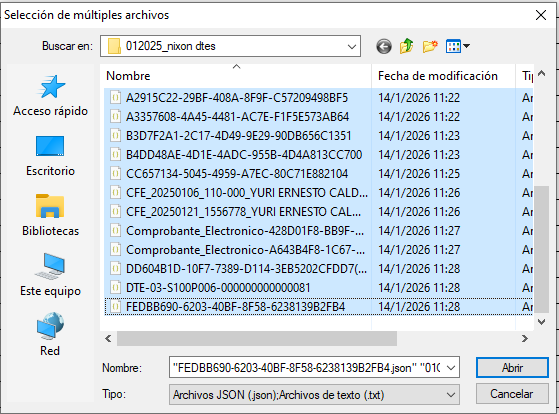This screenshot has width=559, height=414.
Task: Click file icon of CC657134-5045 row
Action: point(115,173)
